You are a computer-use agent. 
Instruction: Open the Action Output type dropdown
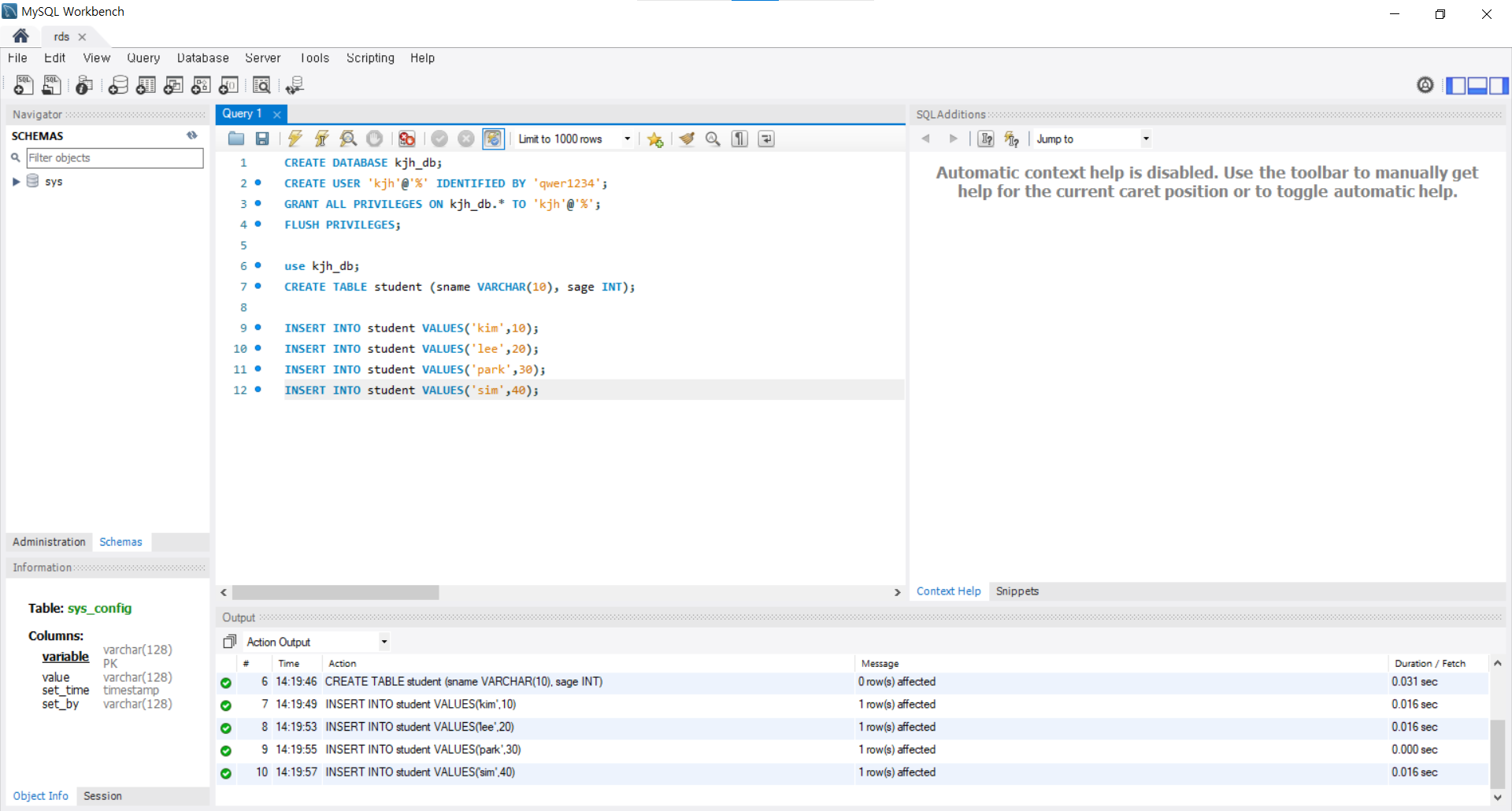point(317,642)
